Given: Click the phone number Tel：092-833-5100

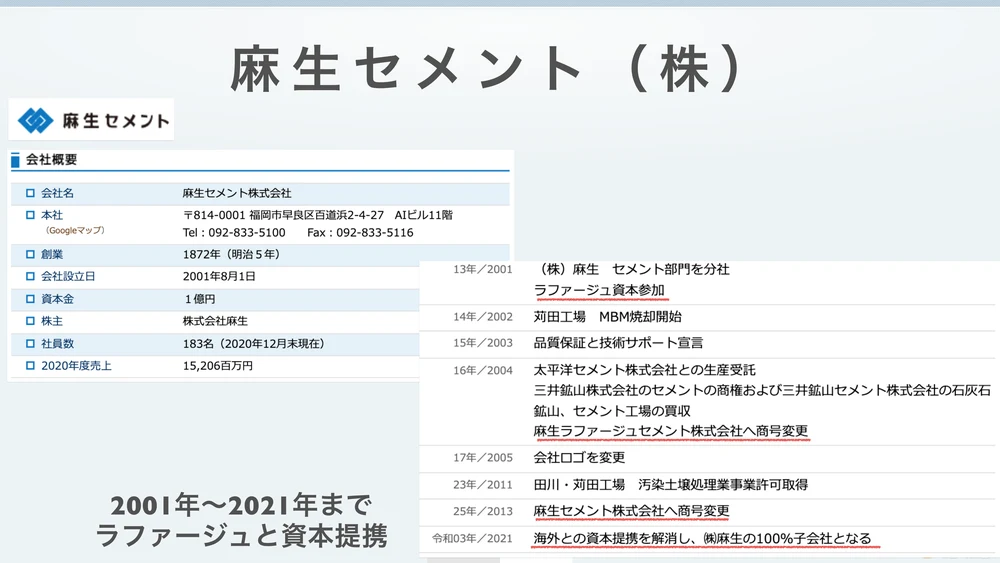Looking at the screenshot, I should tap(234, 233).
